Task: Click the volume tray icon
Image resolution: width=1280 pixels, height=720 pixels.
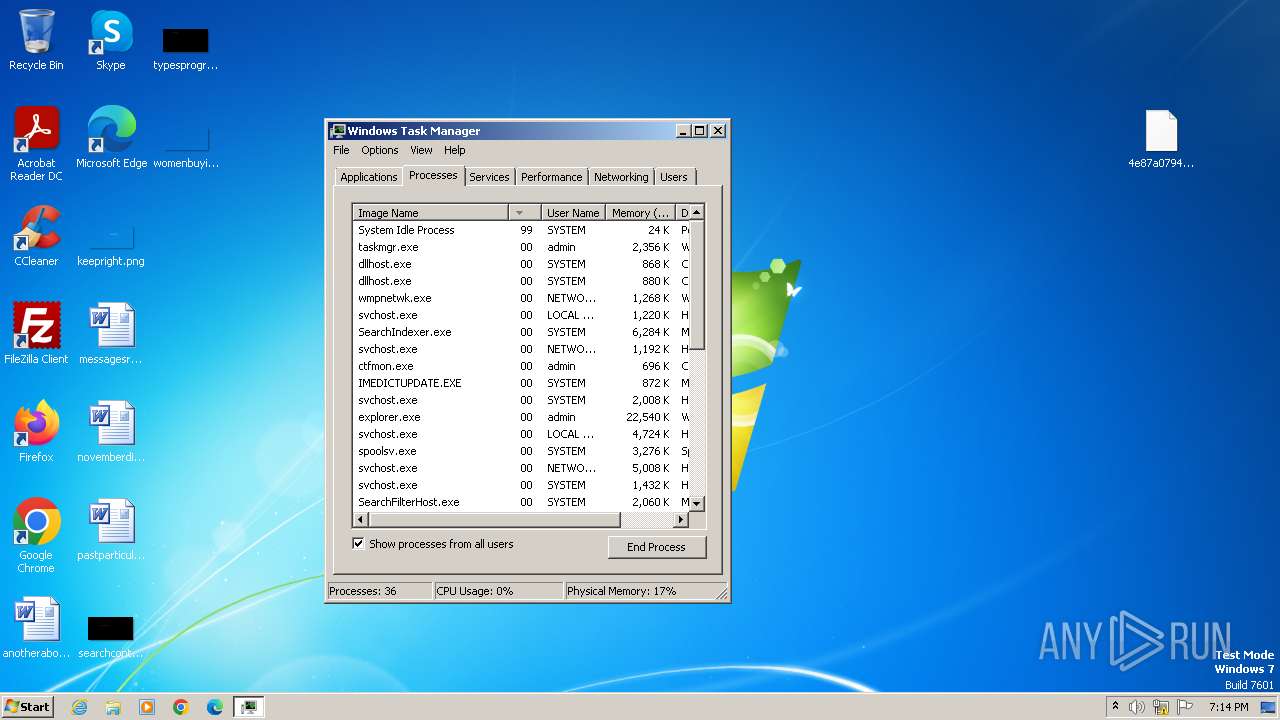Action: click(1137, 707)
